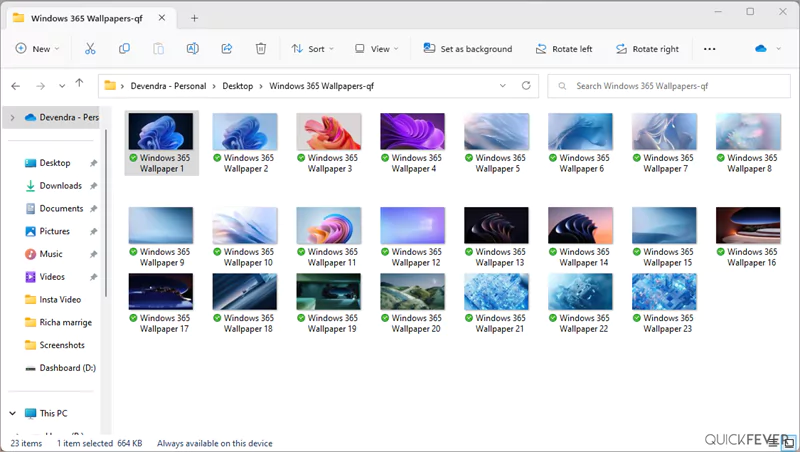Screen dimensions: 800x452
Task: Select Windows 365 Wallpaper 3 thumbnail
Action: [x=329, y=132]
